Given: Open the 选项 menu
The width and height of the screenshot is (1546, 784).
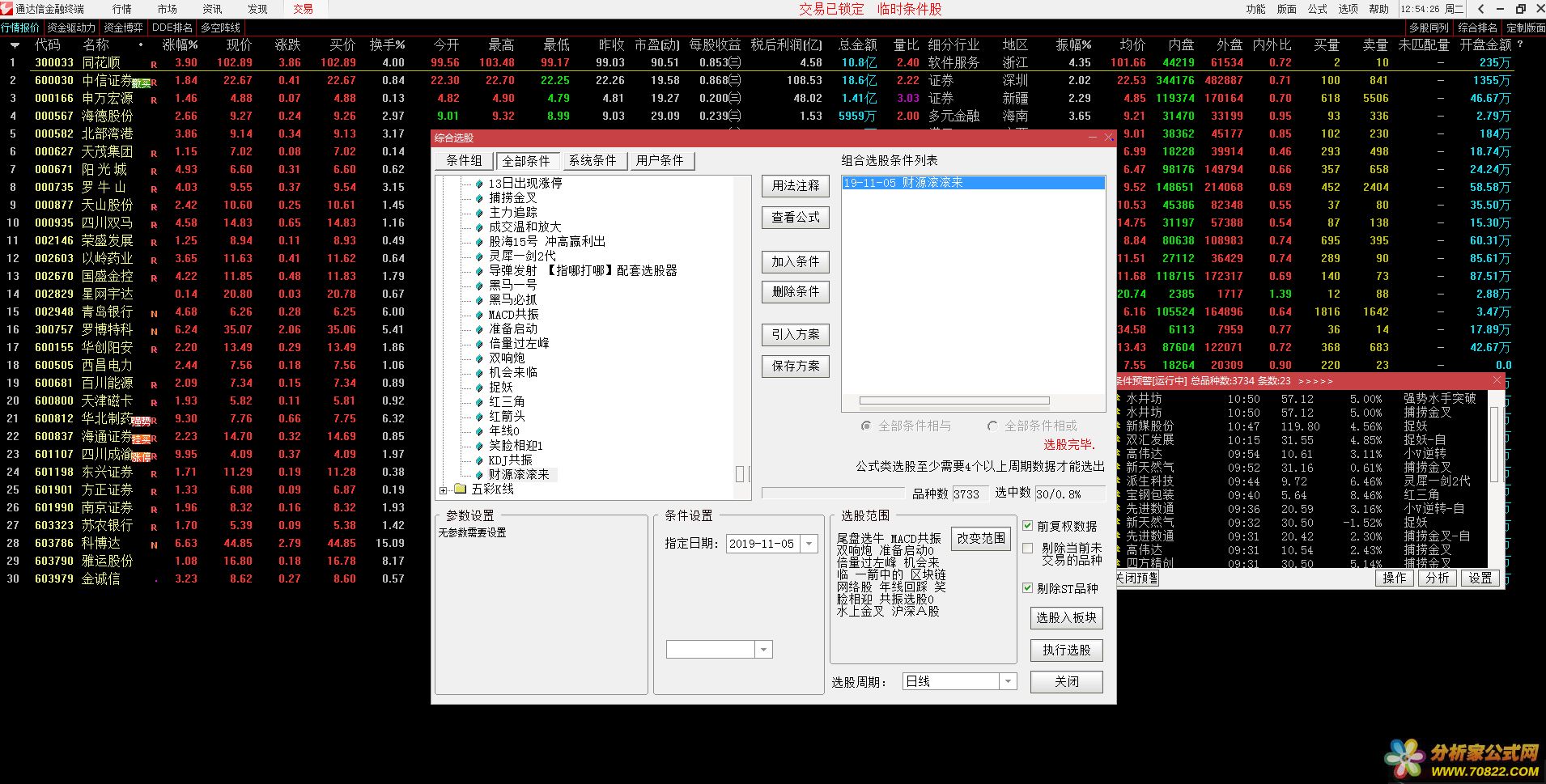Looking at the screenshot, I should (1349, 9).
